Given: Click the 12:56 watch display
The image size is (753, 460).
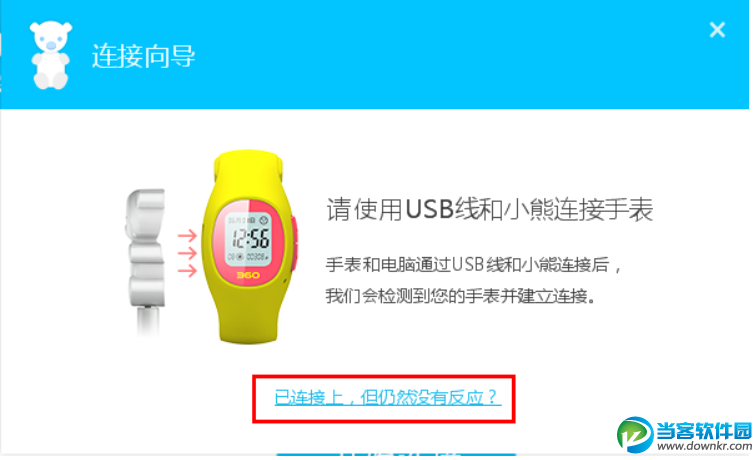Looking at the screenshot, I should point(249,239).
